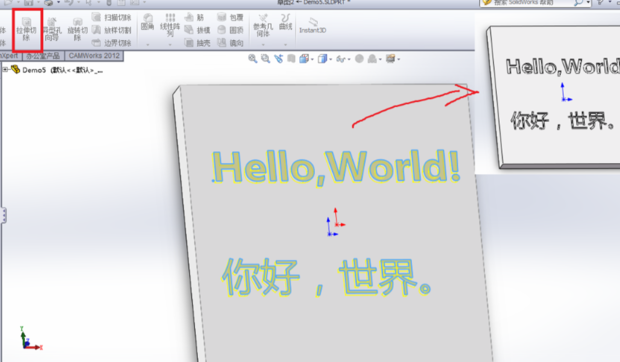This screenshot has height=362, width=620.
Task: Select the Hello,World! sketch text
Action: click(x=336, y=168)
